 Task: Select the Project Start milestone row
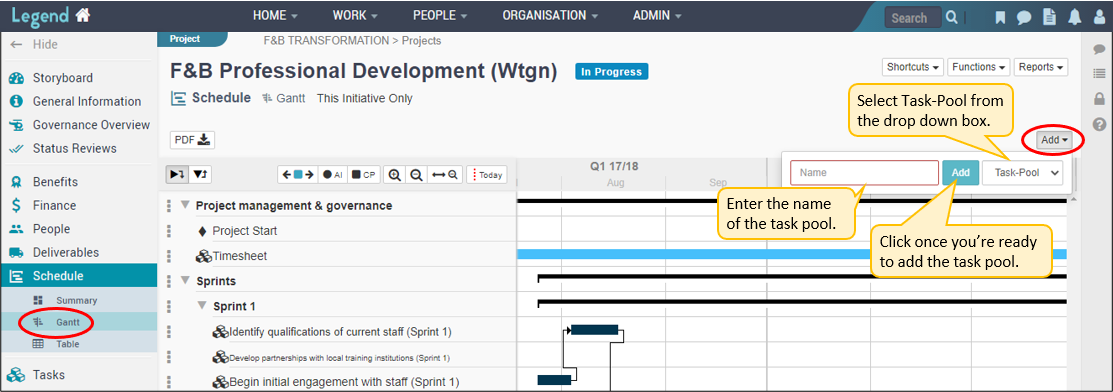point(245,231)
